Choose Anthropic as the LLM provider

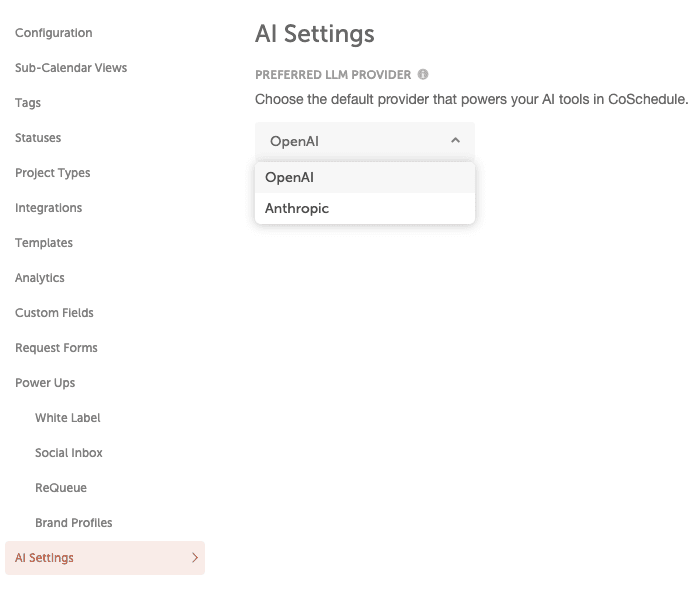tap(365, 208)
